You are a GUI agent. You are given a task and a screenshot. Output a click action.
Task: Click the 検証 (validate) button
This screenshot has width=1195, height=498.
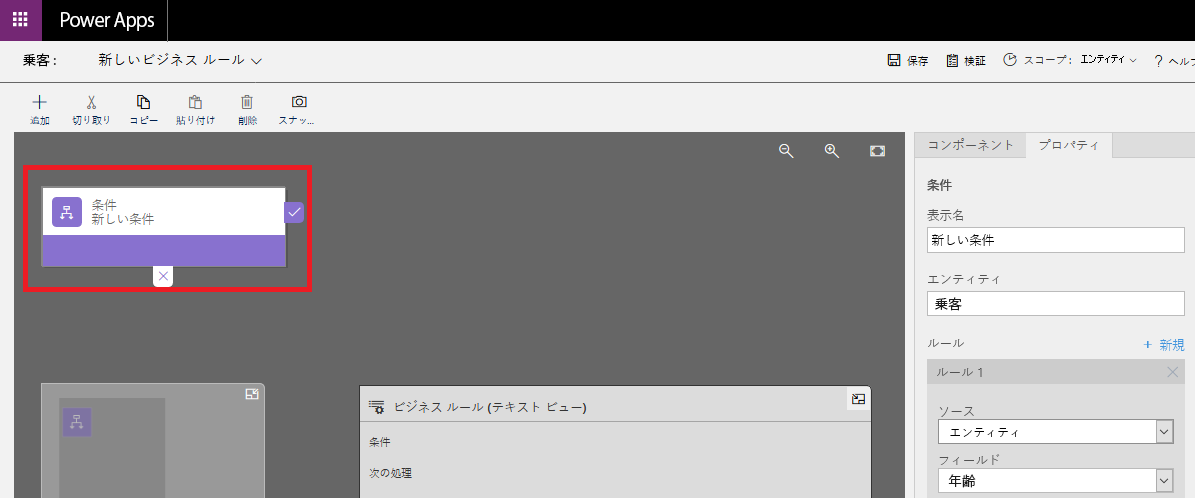click(966, 61)
